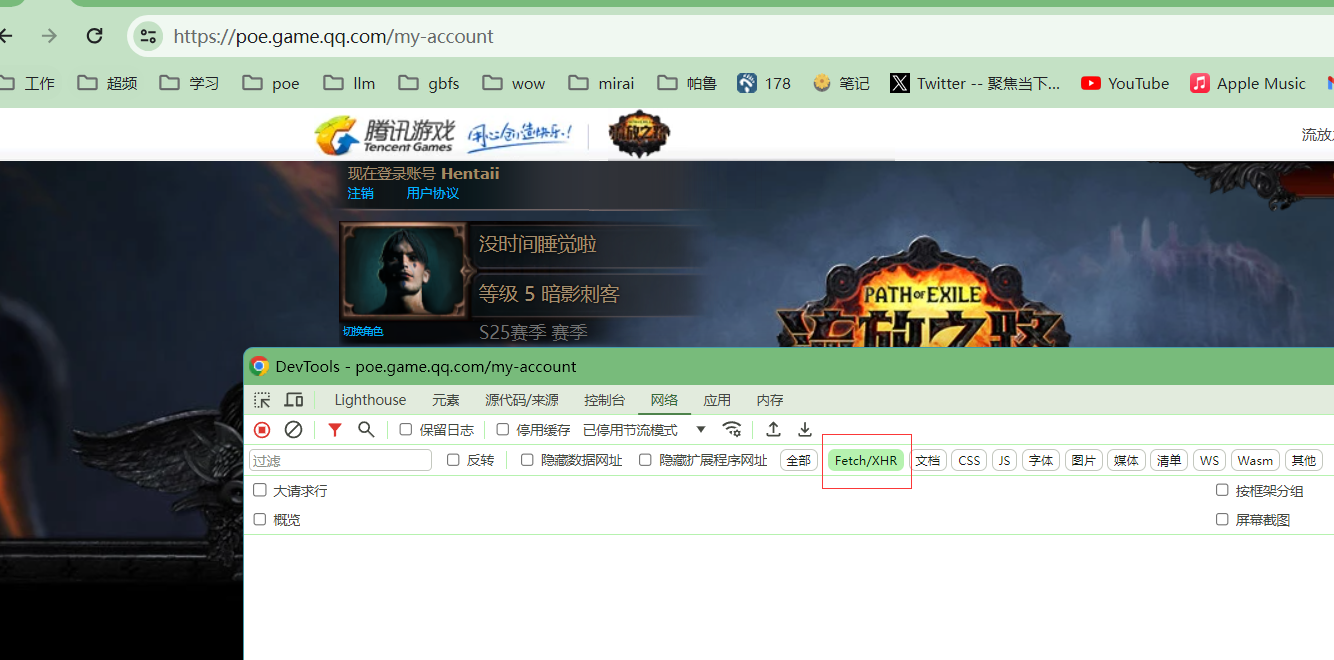Enable the 屏幕截图 checkbox

[1222, 519]
